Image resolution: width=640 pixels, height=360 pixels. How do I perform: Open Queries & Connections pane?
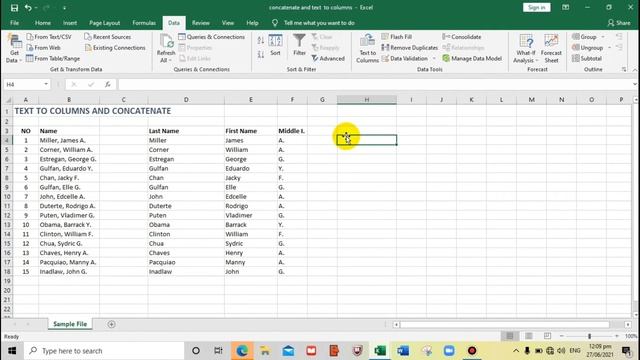point(211,37)
